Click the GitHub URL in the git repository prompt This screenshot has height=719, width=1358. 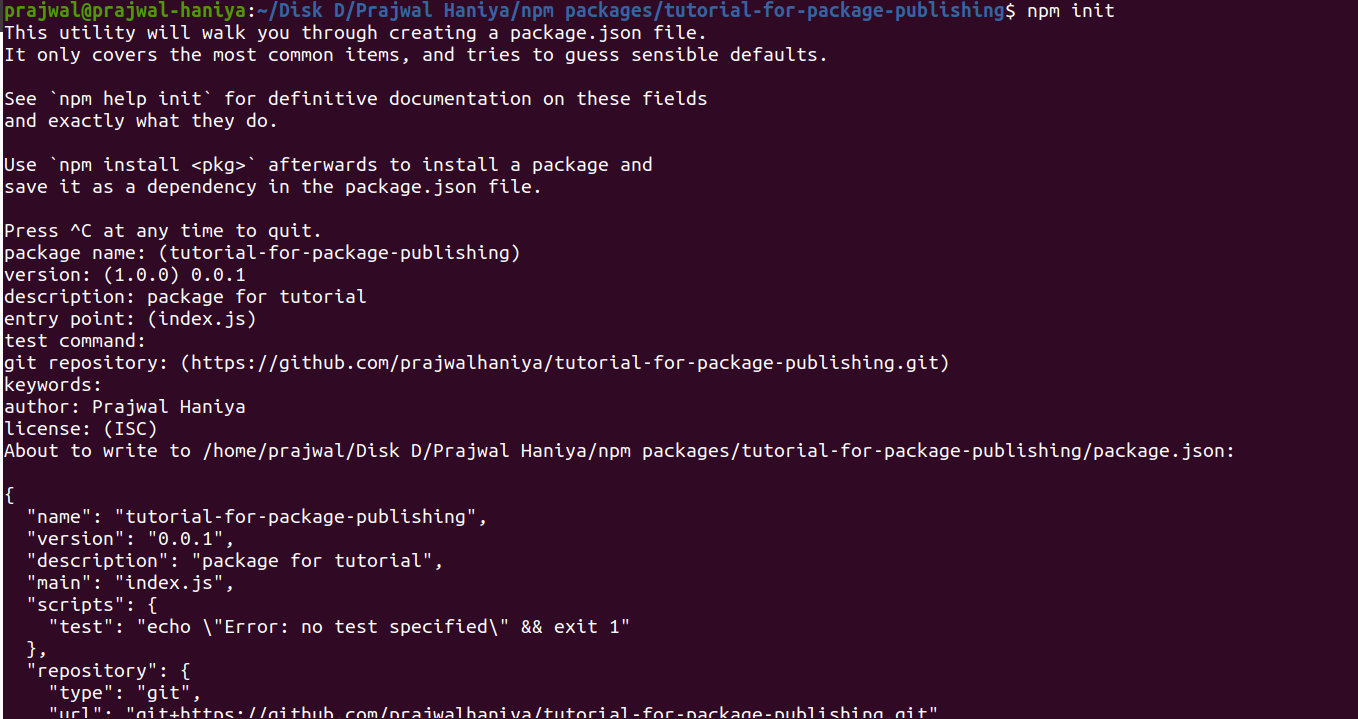565,363
